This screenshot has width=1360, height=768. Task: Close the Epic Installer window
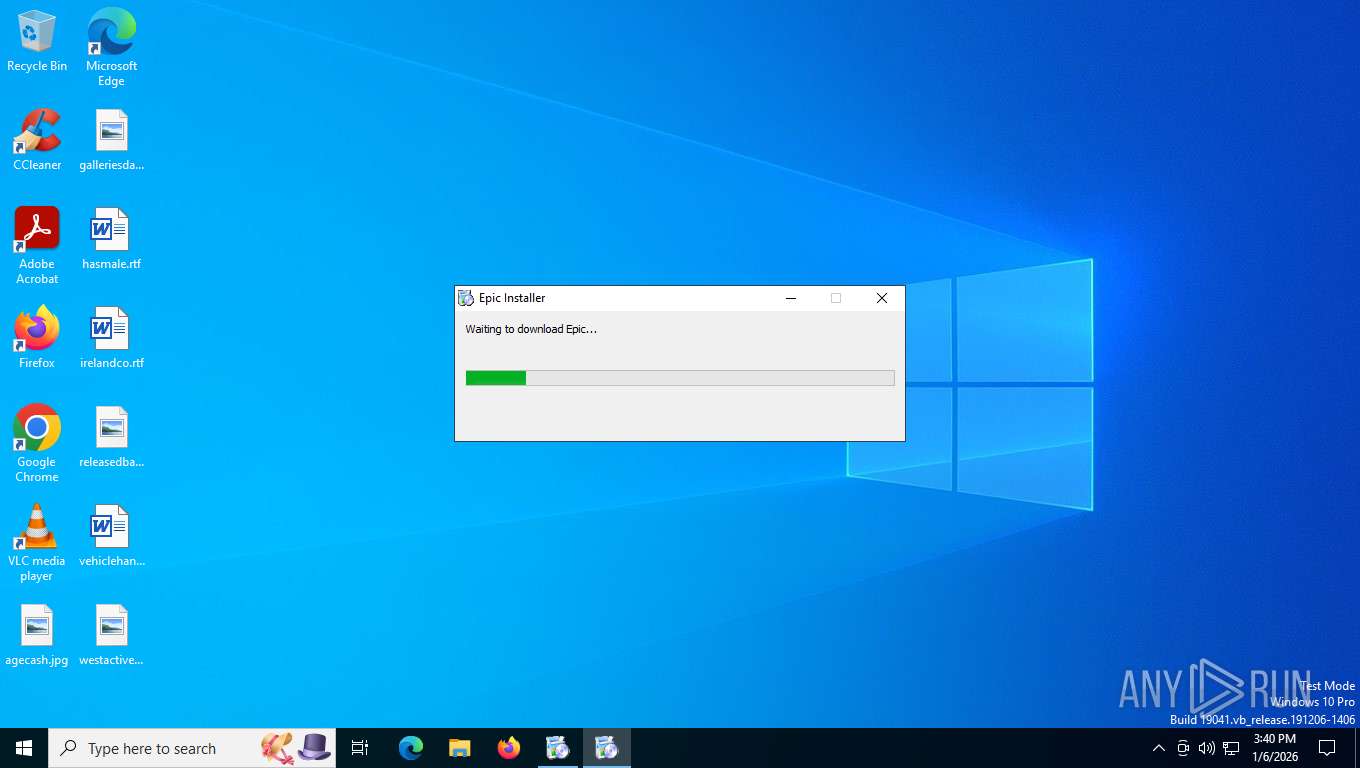[881, 298]
